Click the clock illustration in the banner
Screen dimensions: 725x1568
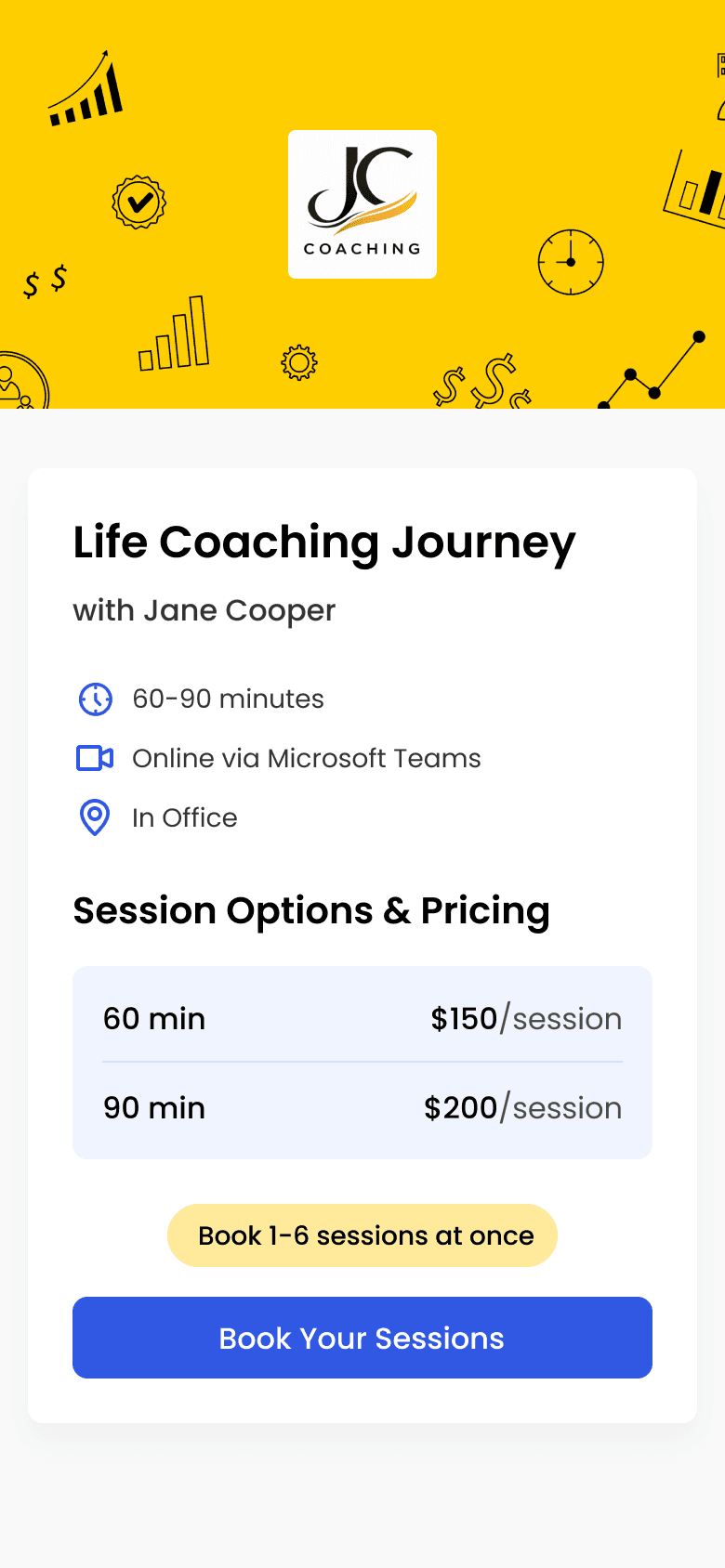coord(571,263)
